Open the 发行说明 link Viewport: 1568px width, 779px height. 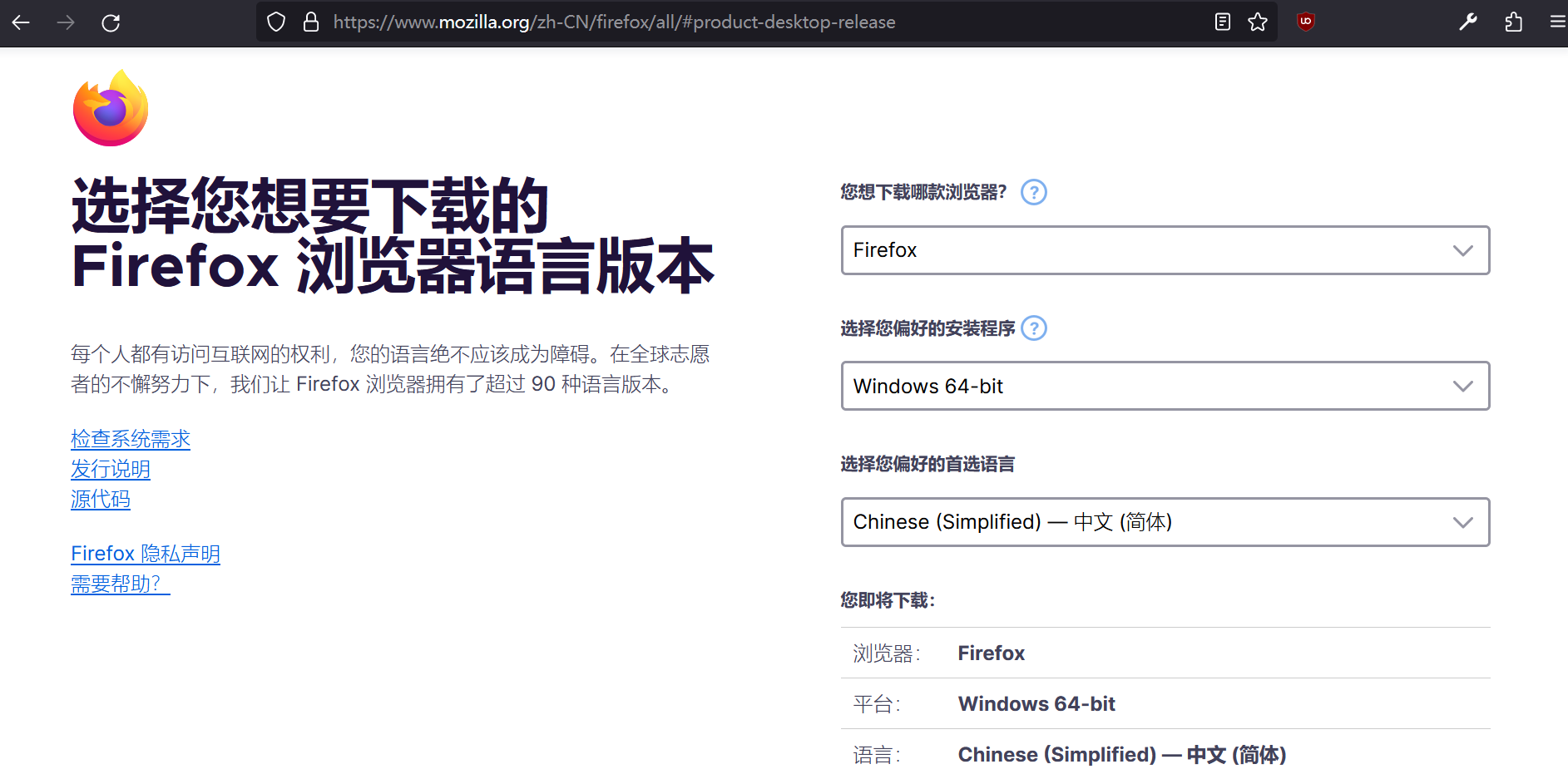[x=111, y=470]
